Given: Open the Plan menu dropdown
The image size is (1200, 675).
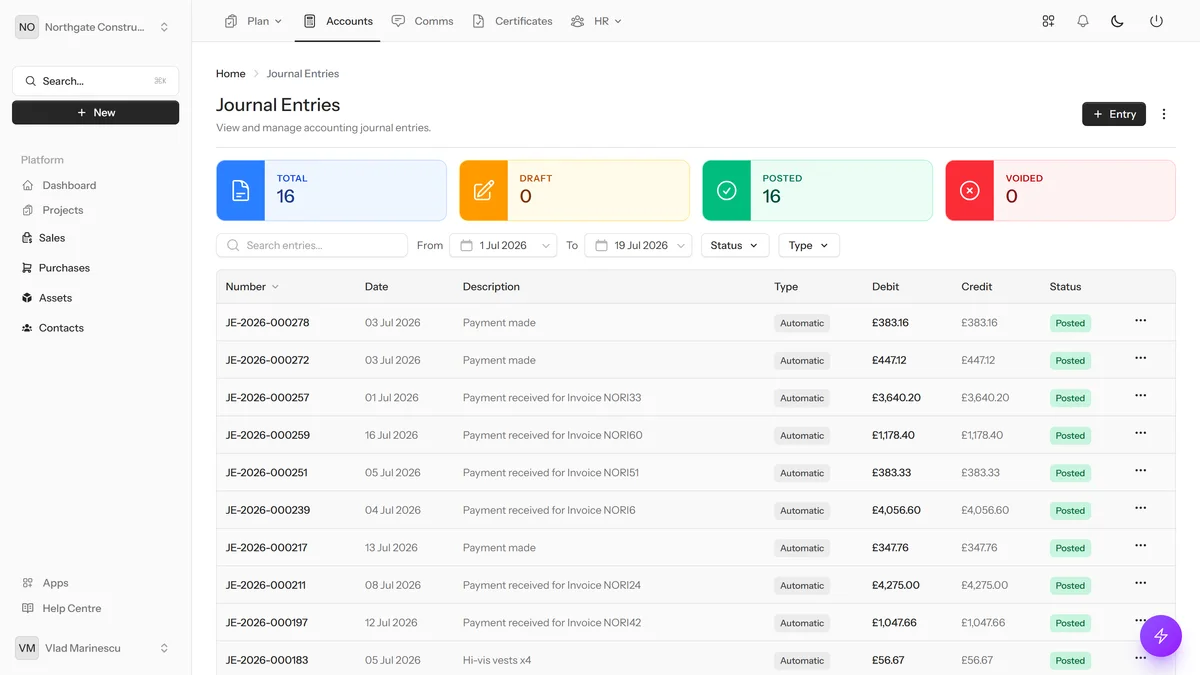Looking at the screenshot, I should [253, 21].
